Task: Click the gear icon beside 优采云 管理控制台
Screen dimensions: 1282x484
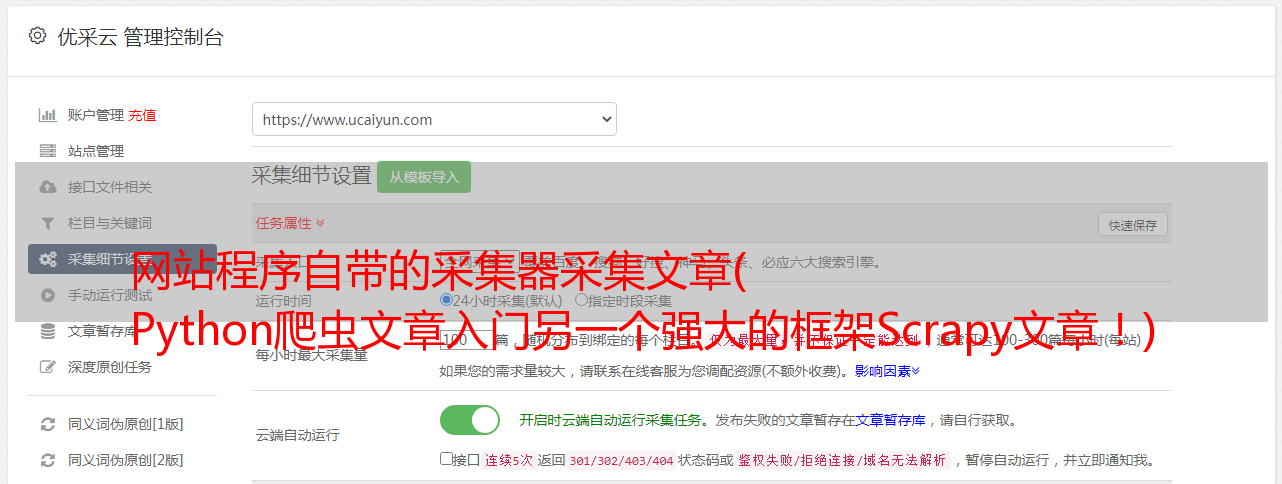Action: 37,36
